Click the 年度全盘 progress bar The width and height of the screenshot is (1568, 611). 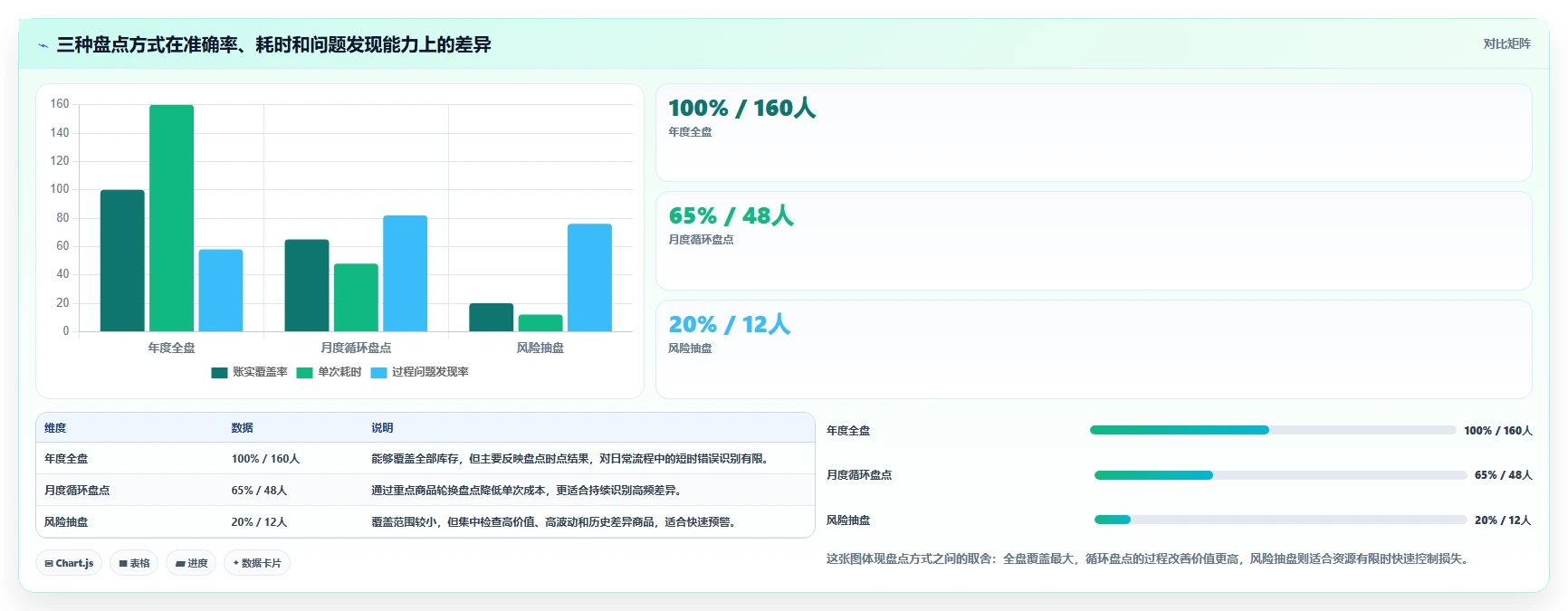1273,430
